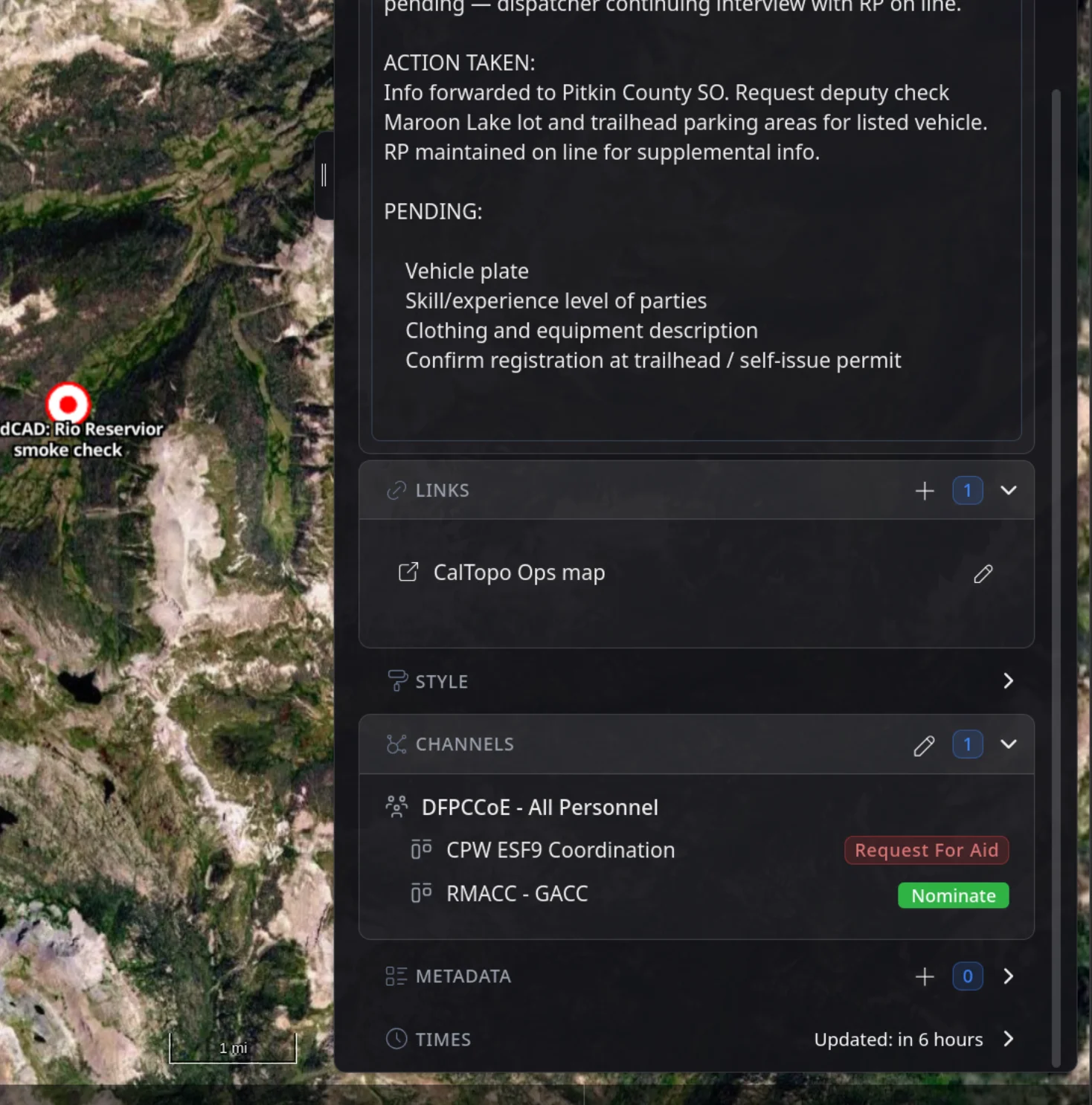
Task: Click the Times clock icon
Action: [x=396, y=1039]
